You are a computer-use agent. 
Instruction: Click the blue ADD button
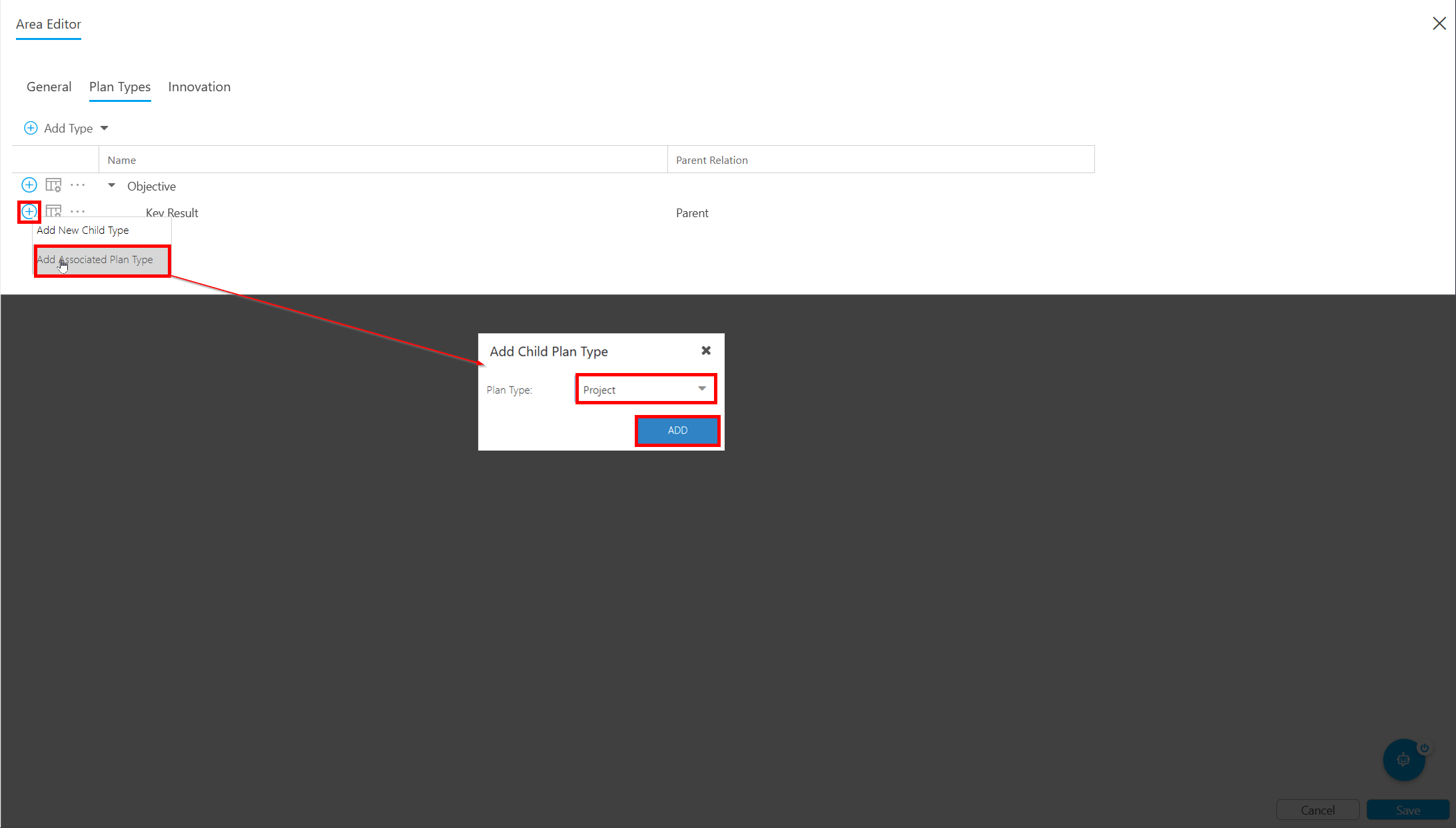677,430
